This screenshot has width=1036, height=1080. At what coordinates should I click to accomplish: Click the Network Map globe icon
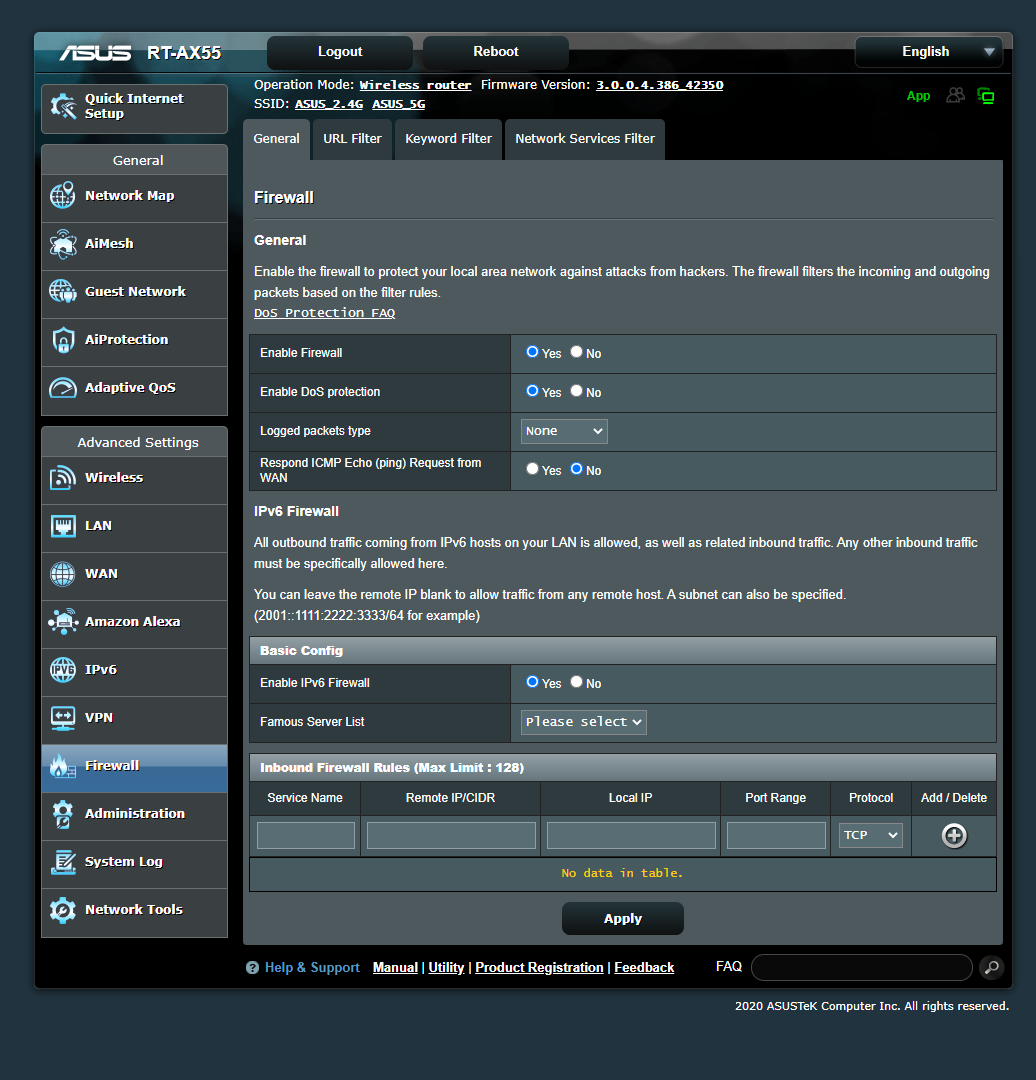(x=63, y=196)
